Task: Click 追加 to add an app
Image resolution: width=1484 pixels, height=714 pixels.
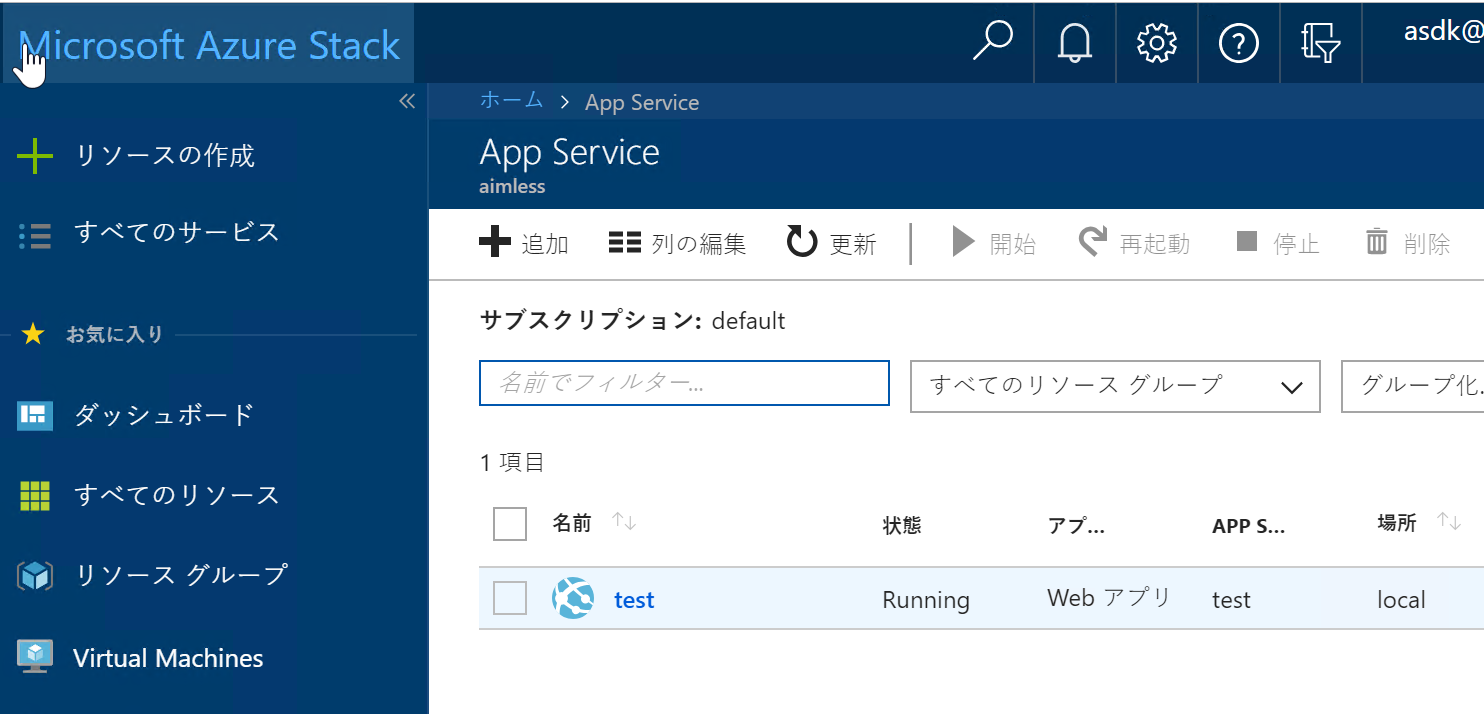Action: [524, 243]
